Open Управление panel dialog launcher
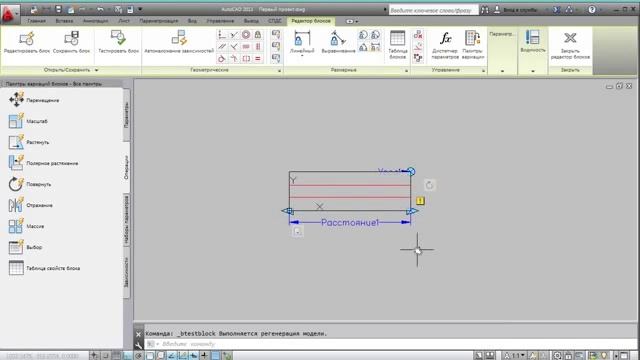Viewport: 640px width, 360px height. click(x=484, y=71)
